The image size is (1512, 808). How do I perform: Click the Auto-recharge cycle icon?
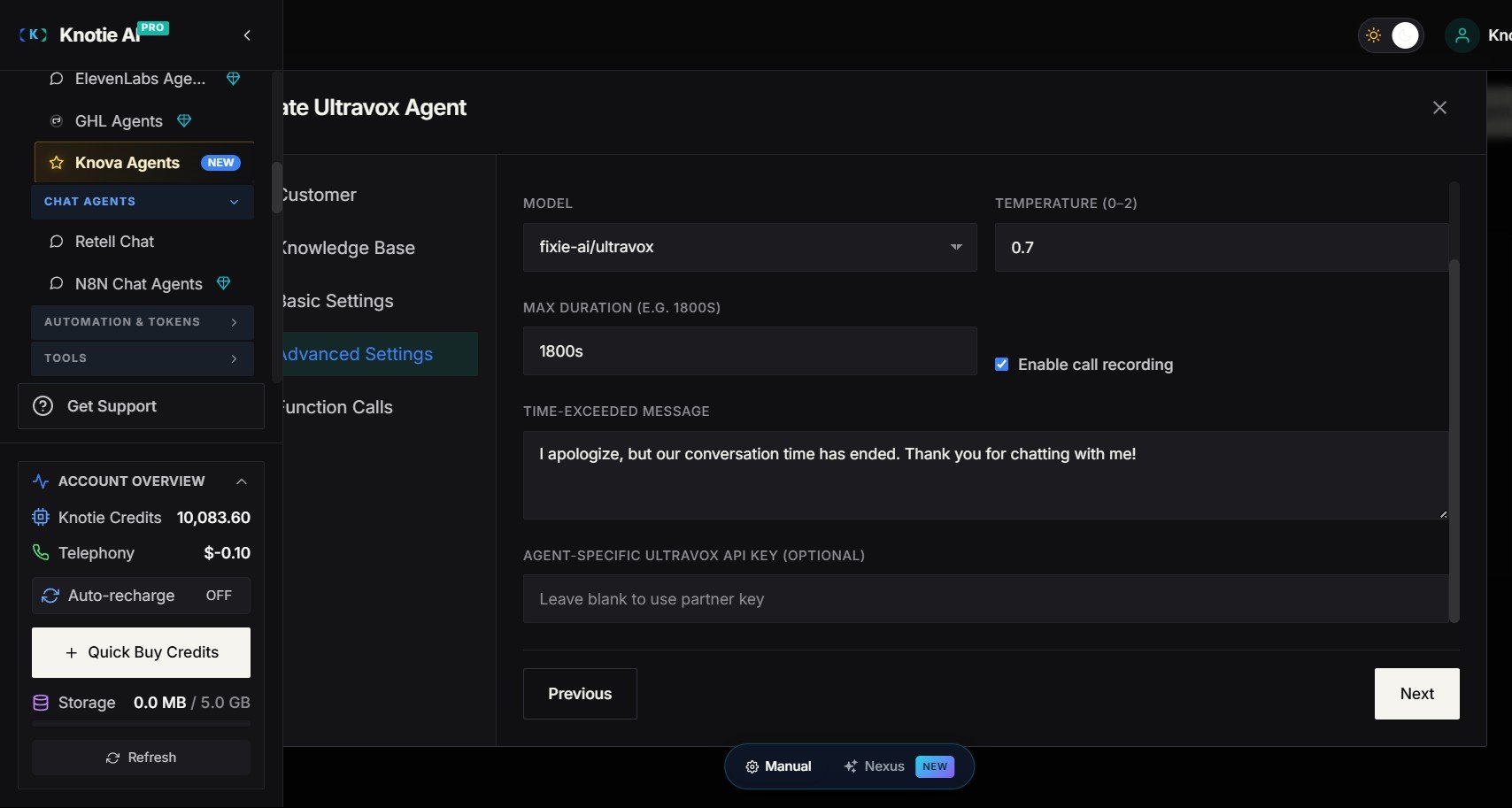tap(50, 596)
